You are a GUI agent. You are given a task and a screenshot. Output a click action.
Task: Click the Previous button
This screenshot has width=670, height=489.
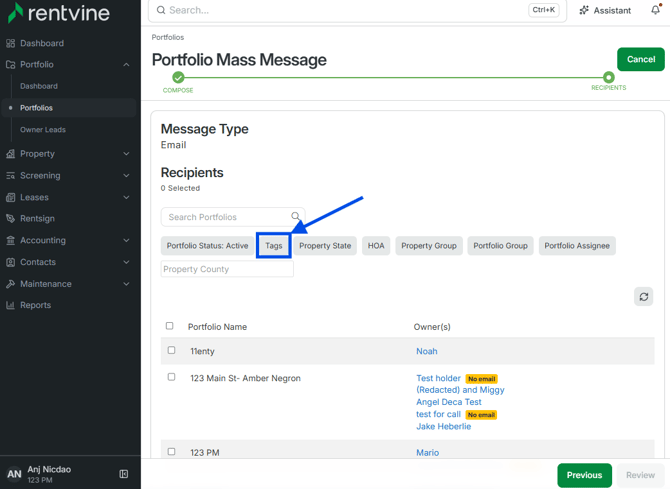coord(584,475)
